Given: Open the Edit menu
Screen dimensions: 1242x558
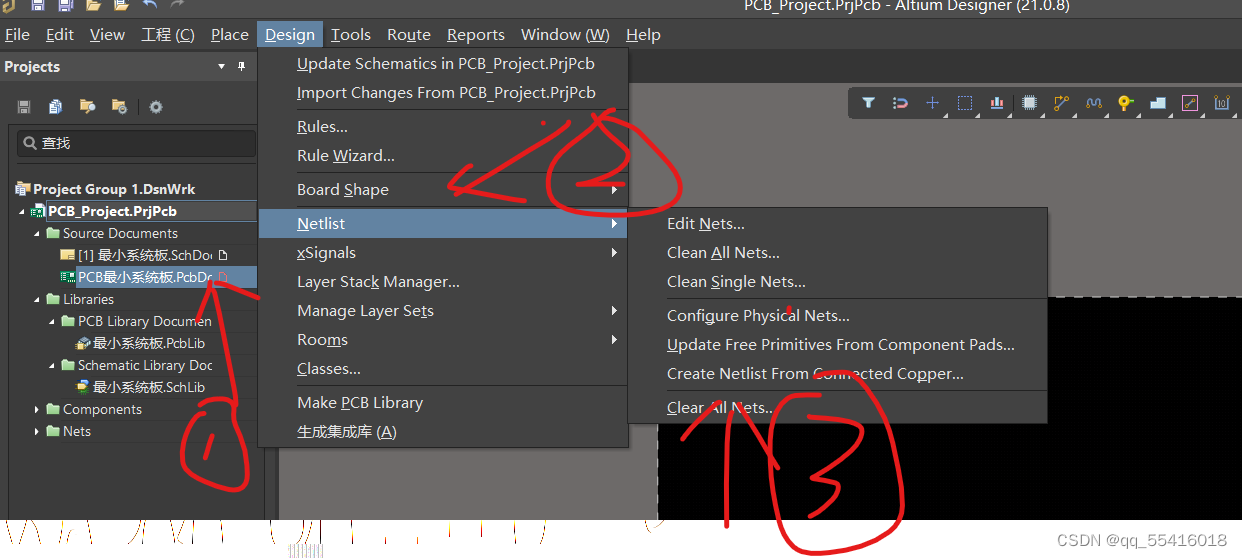Looking at the screenshot, I should (60, 35).
